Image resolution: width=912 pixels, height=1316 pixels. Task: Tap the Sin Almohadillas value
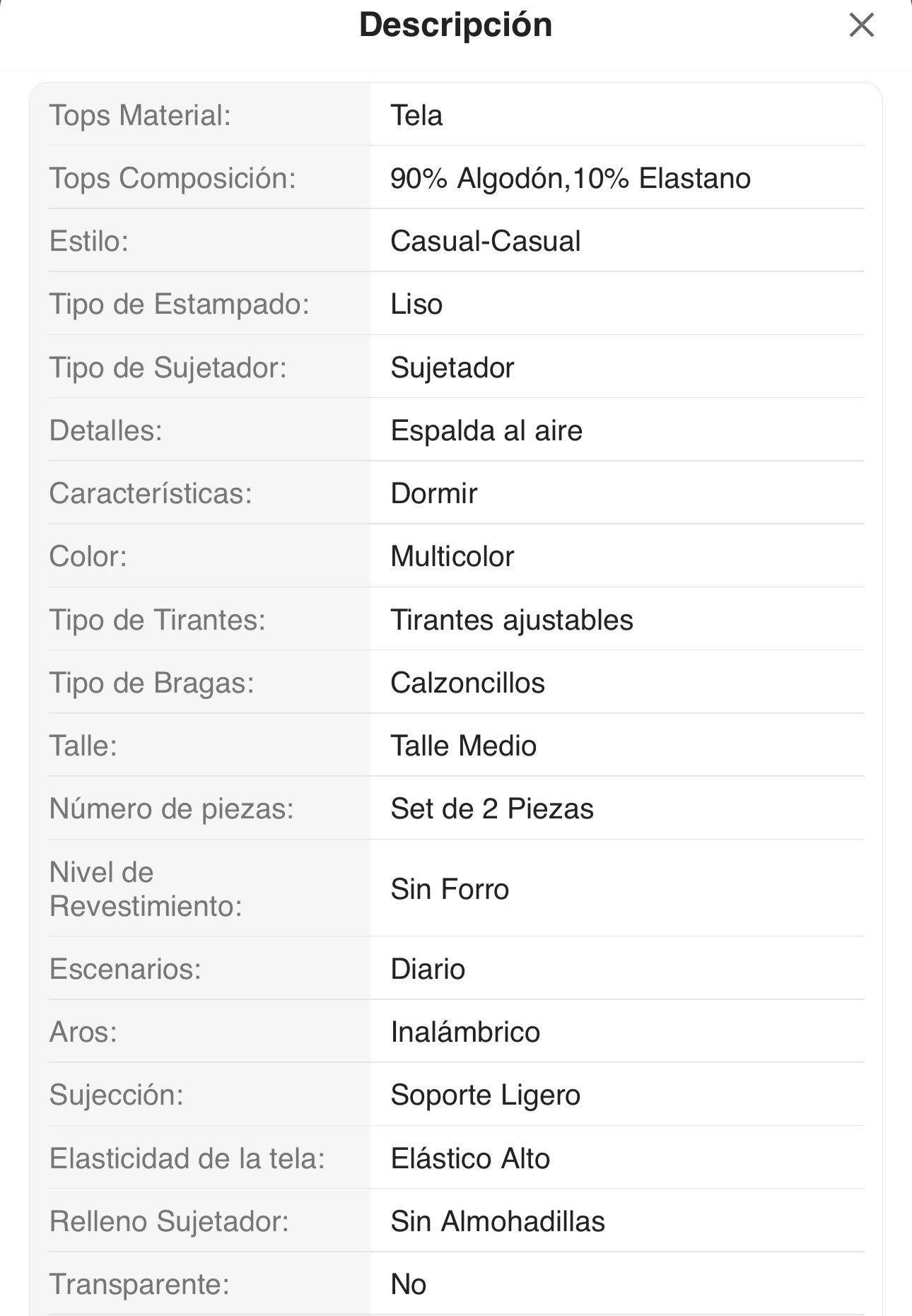point(497,1221)
